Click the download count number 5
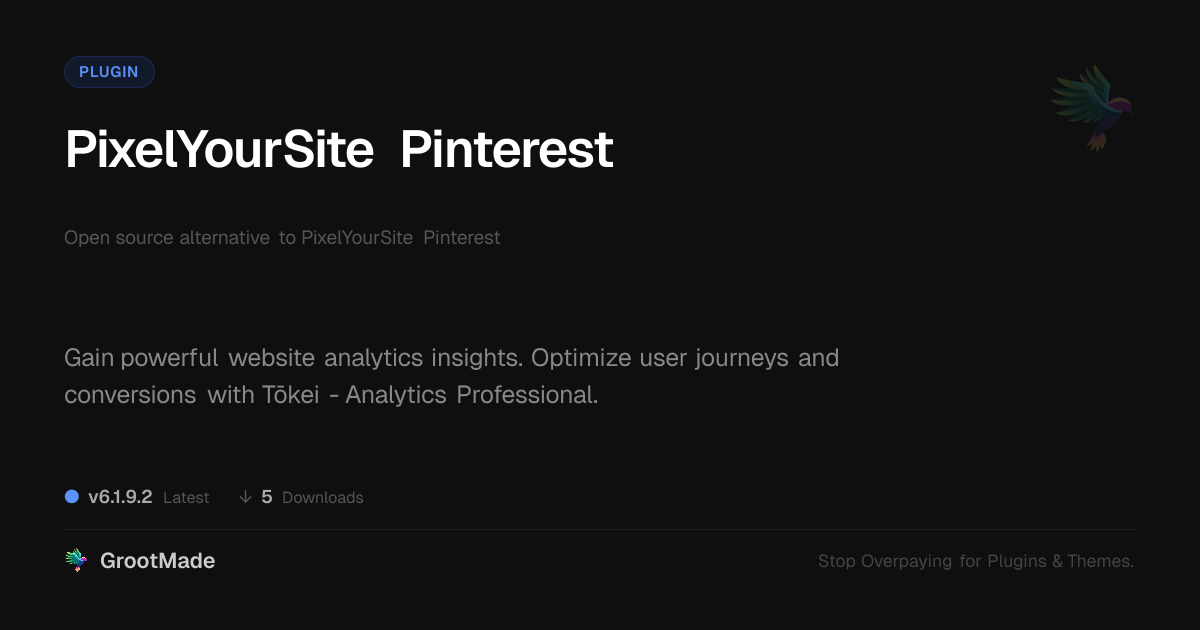Screen dimensions: 1200x630 pos(267,497)
